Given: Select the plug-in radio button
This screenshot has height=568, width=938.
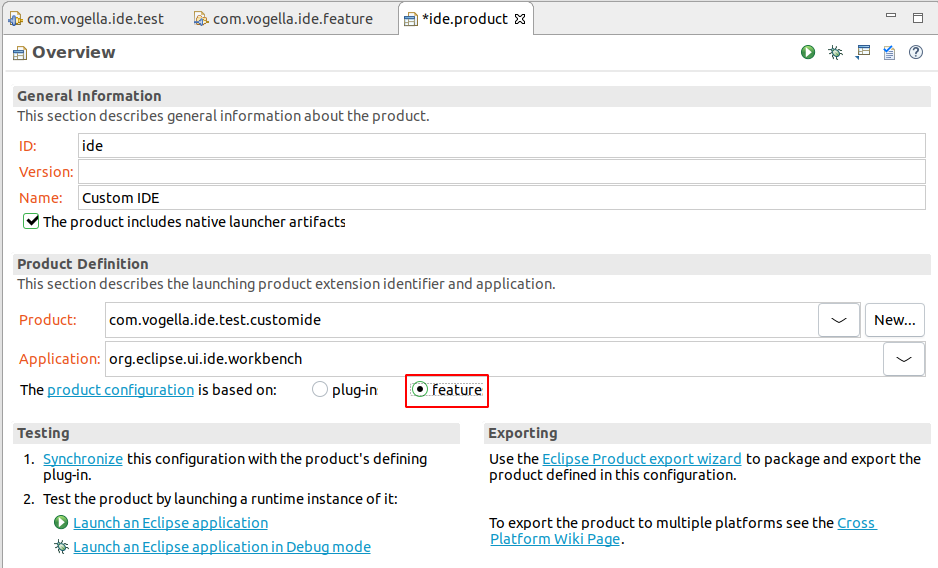Looking at the screenshot, I should pos(320,390).
